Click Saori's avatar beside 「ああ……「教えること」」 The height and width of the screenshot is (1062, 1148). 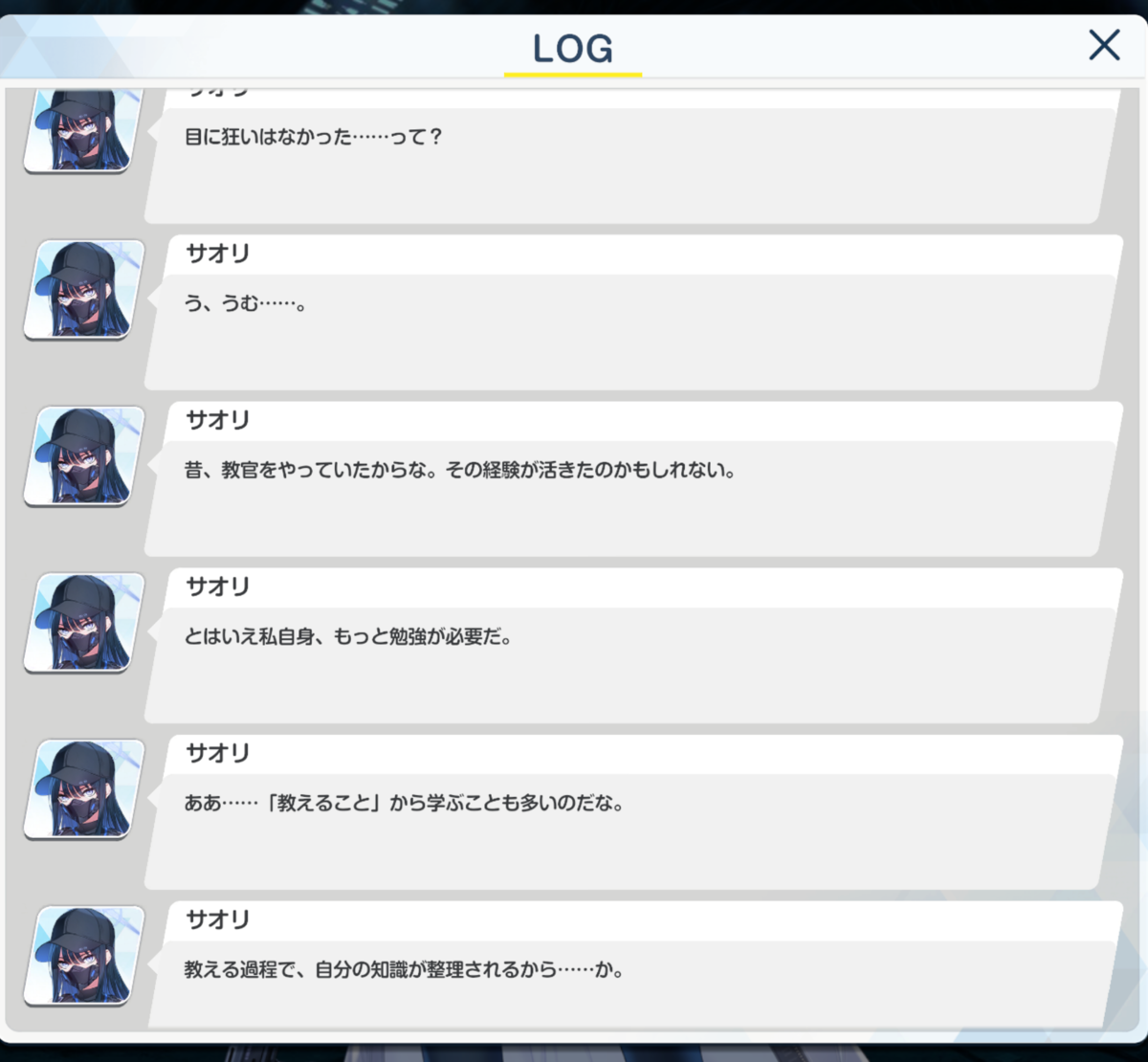(x=84, y=789)
